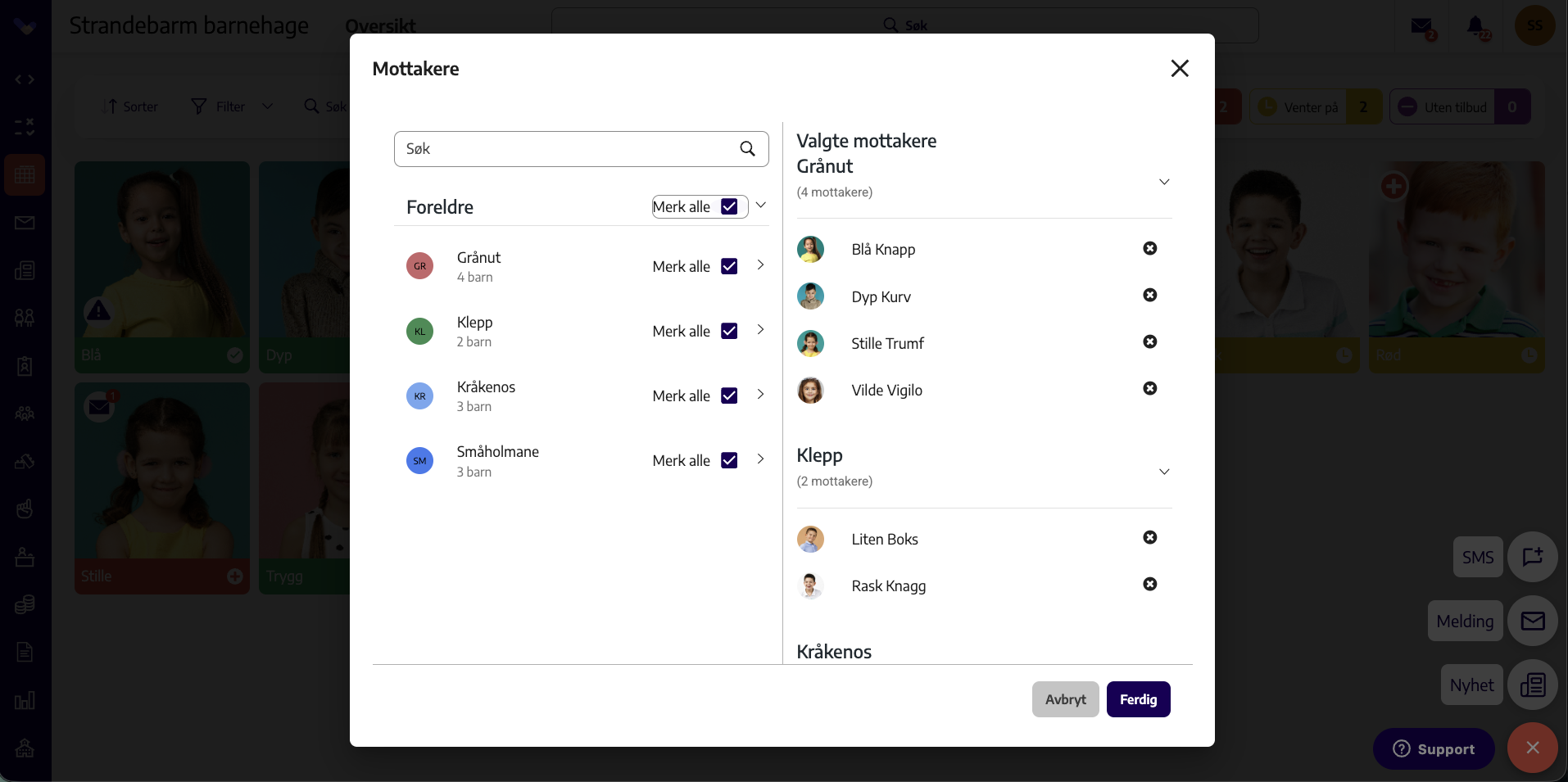Remove Rask Knagg from selected recipients
The height and width of the screenshot is (782, 1568).
click(1150, 584)
